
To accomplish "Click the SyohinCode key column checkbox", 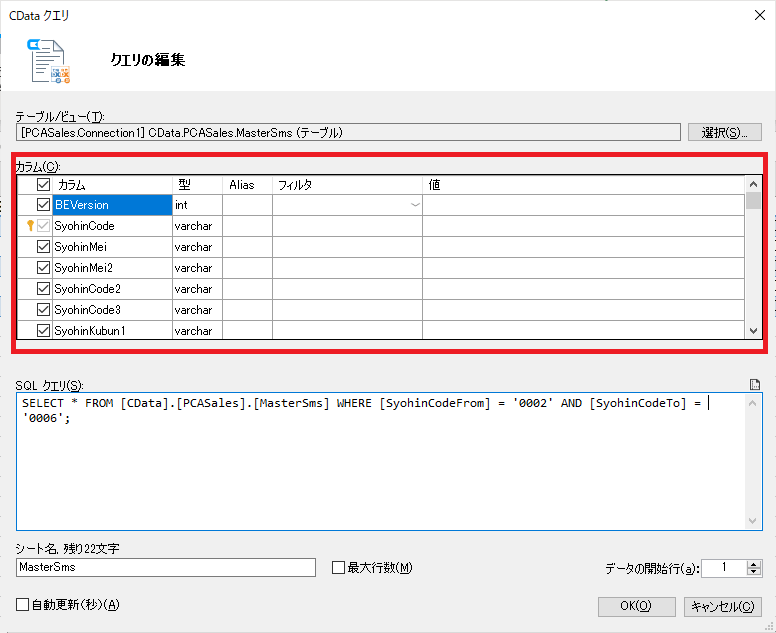I will (43, 226).
